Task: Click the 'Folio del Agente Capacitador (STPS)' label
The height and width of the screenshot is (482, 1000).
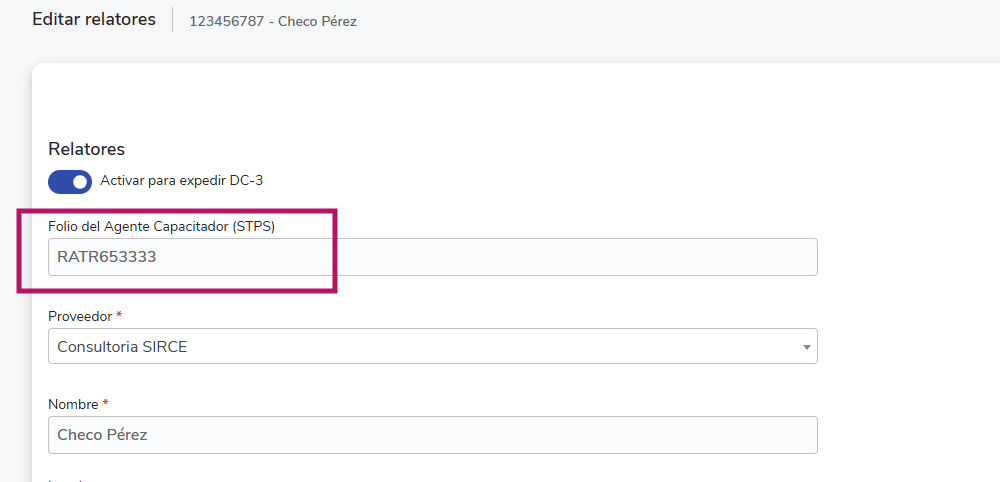Action: tap(161, 227)
